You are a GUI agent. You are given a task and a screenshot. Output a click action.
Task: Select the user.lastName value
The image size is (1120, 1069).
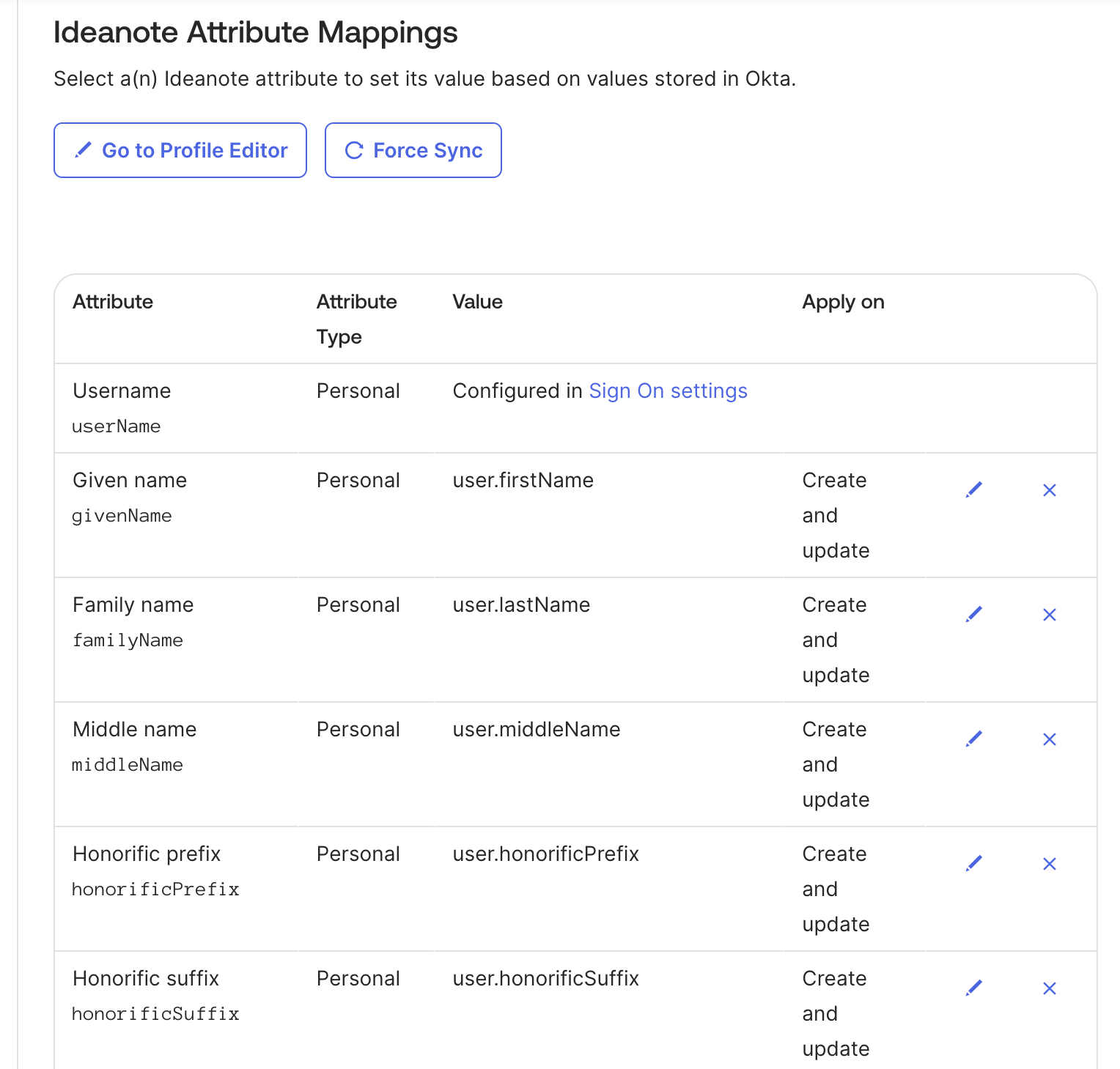click(x=521, y=605)
